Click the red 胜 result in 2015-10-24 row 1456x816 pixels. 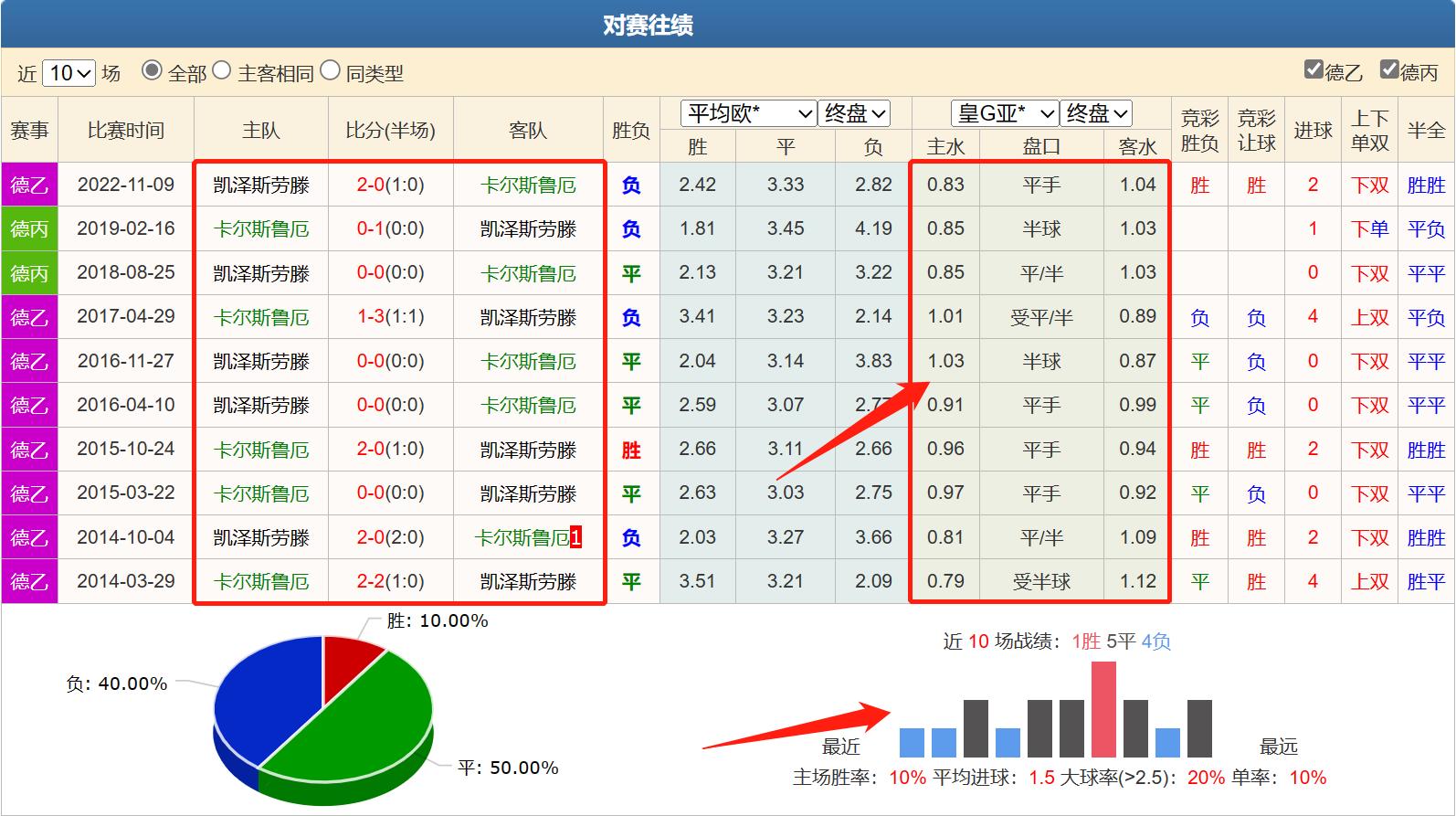click(631, 450)
